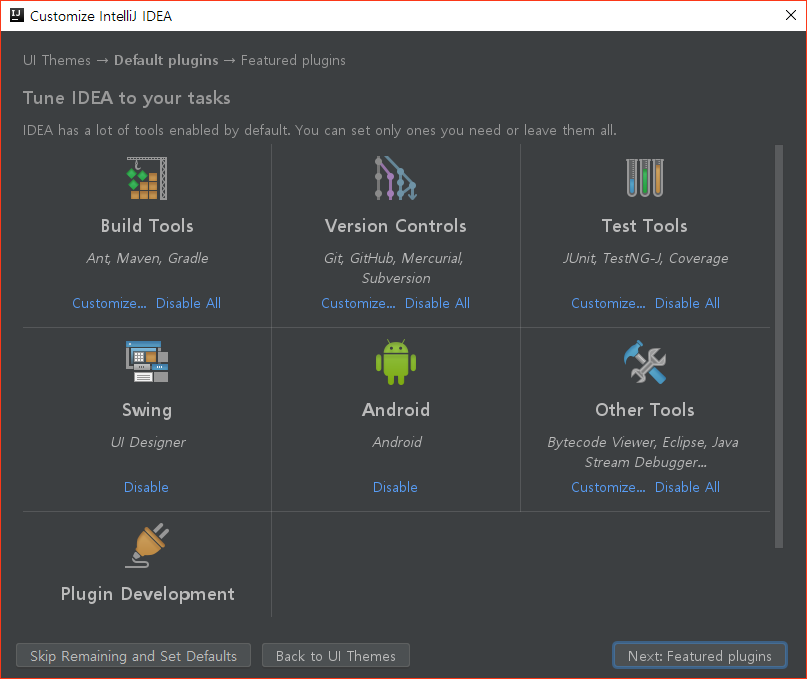The image size is (807, 679).
Task: Click the Android robot icon
Action: [396, 362]
